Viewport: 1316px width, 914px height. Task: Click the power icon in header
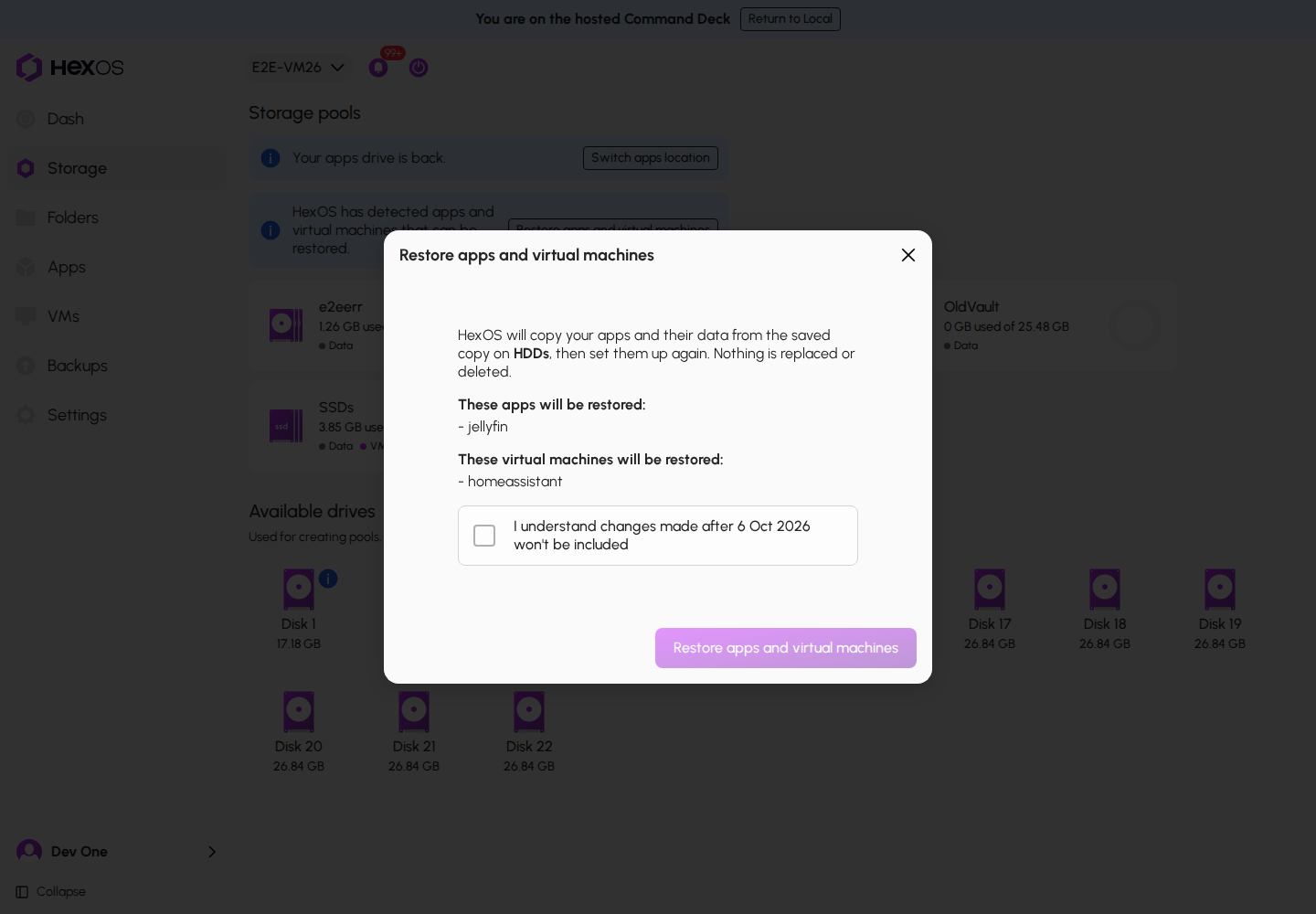coord(419,68)
